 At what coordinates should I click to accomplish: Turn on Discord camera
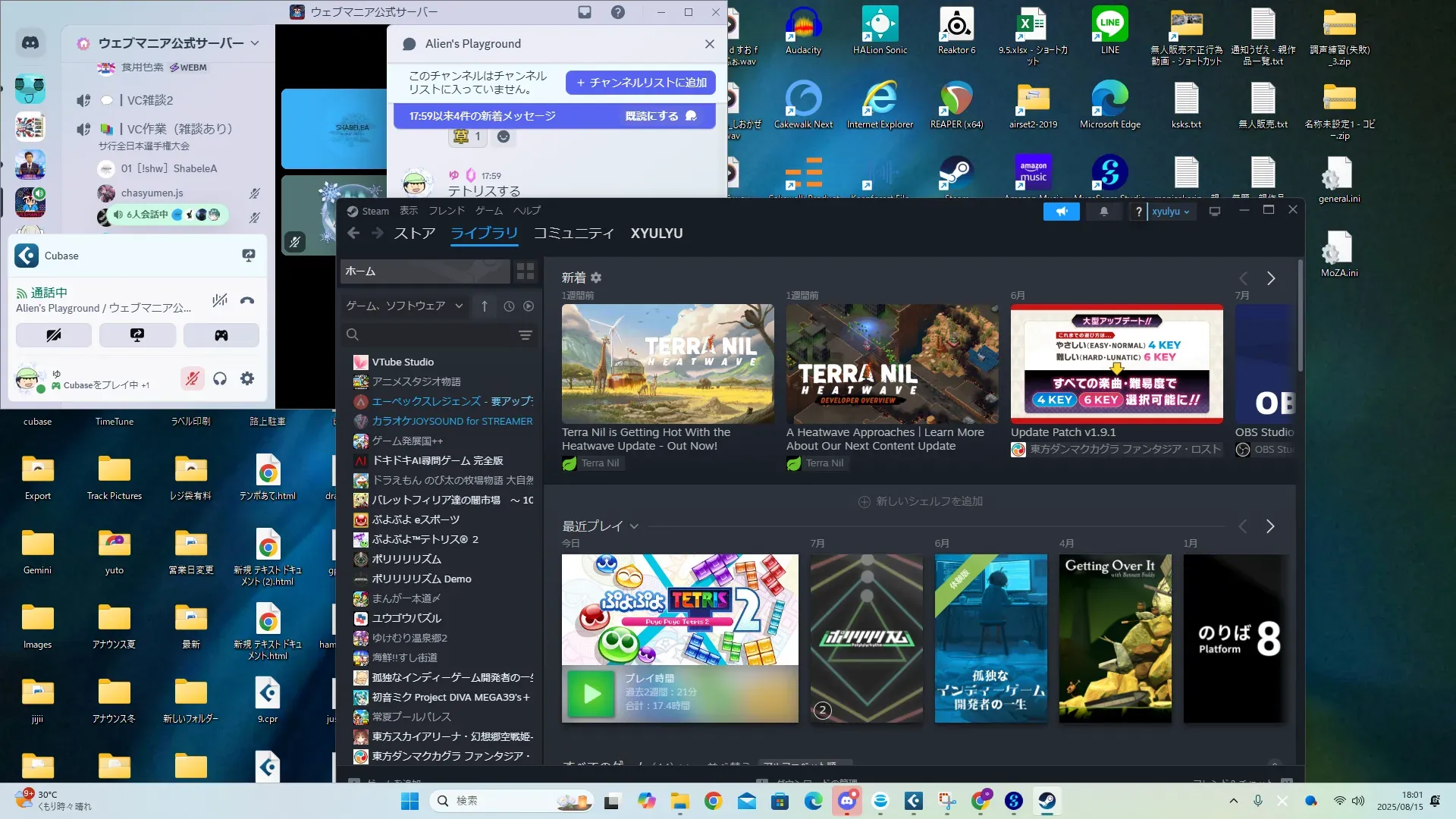(54, 335)
